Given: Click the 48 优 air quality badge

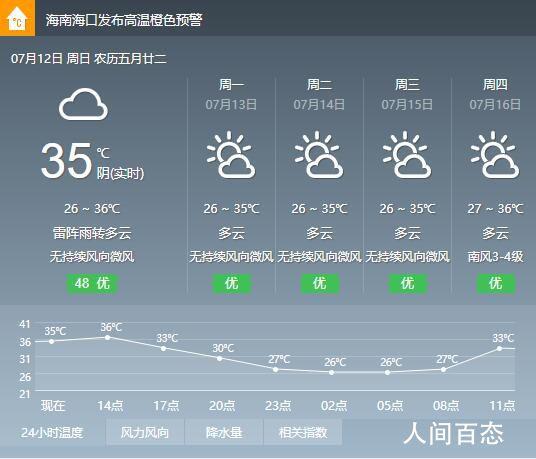Looking at the screenshot, I should (92, 283).
